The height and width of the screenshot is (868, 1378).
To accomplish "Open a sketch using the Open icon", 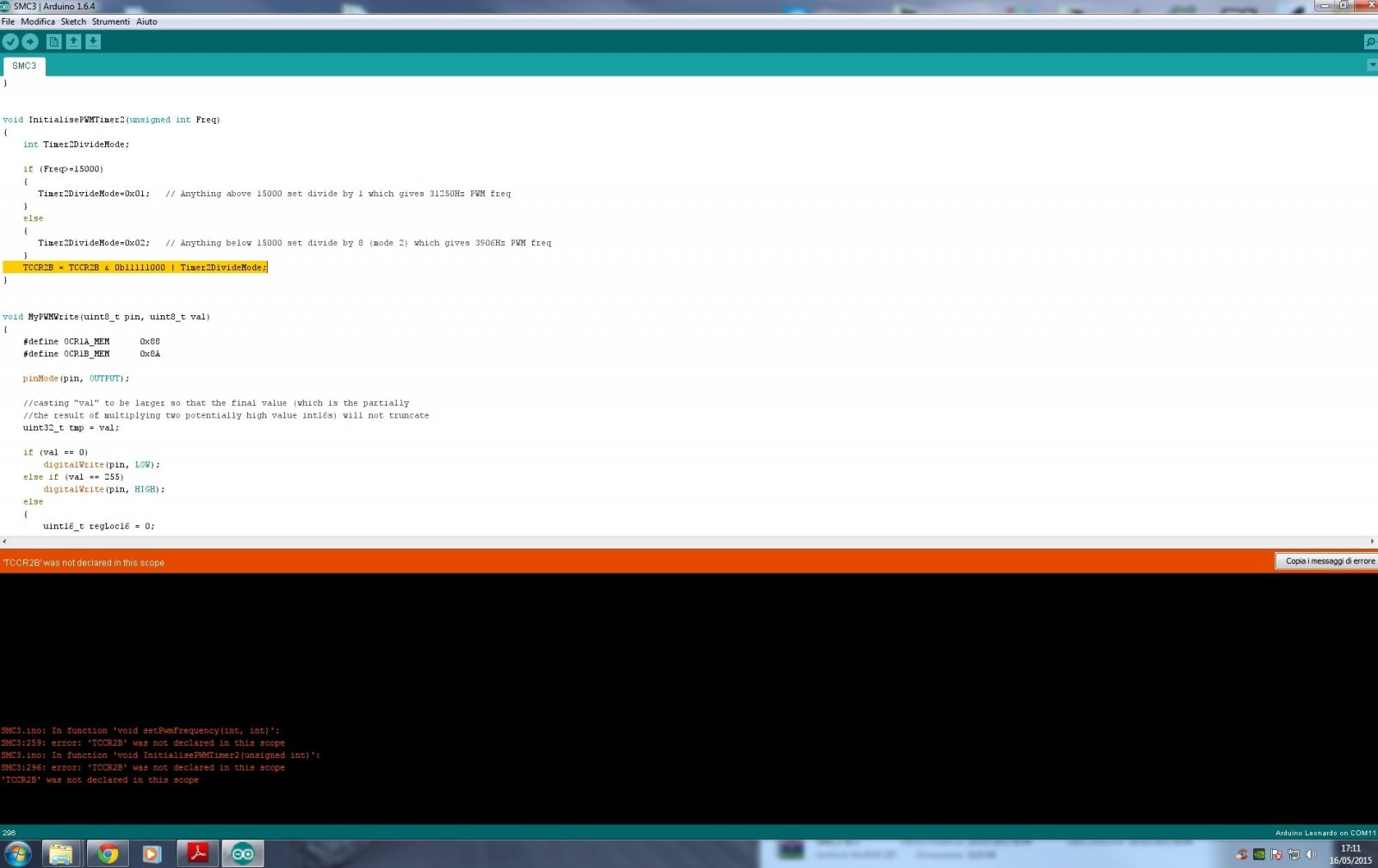I will pos(73,41).
